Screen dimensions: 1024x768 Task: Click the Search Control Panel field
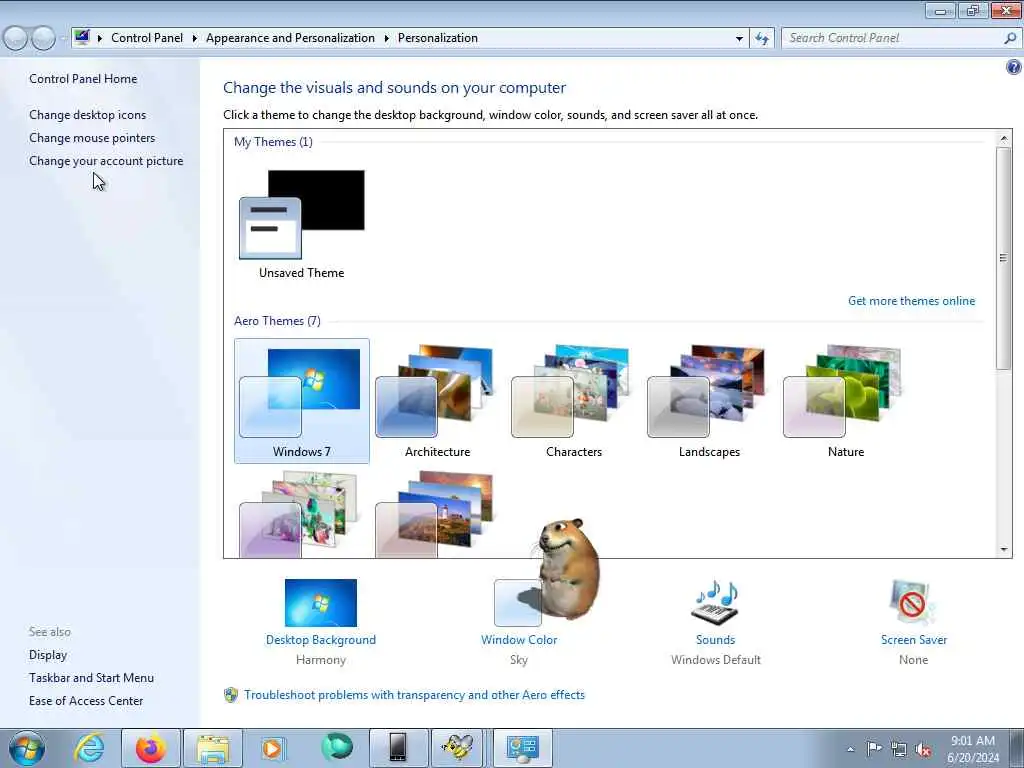[x=893, y=38]
